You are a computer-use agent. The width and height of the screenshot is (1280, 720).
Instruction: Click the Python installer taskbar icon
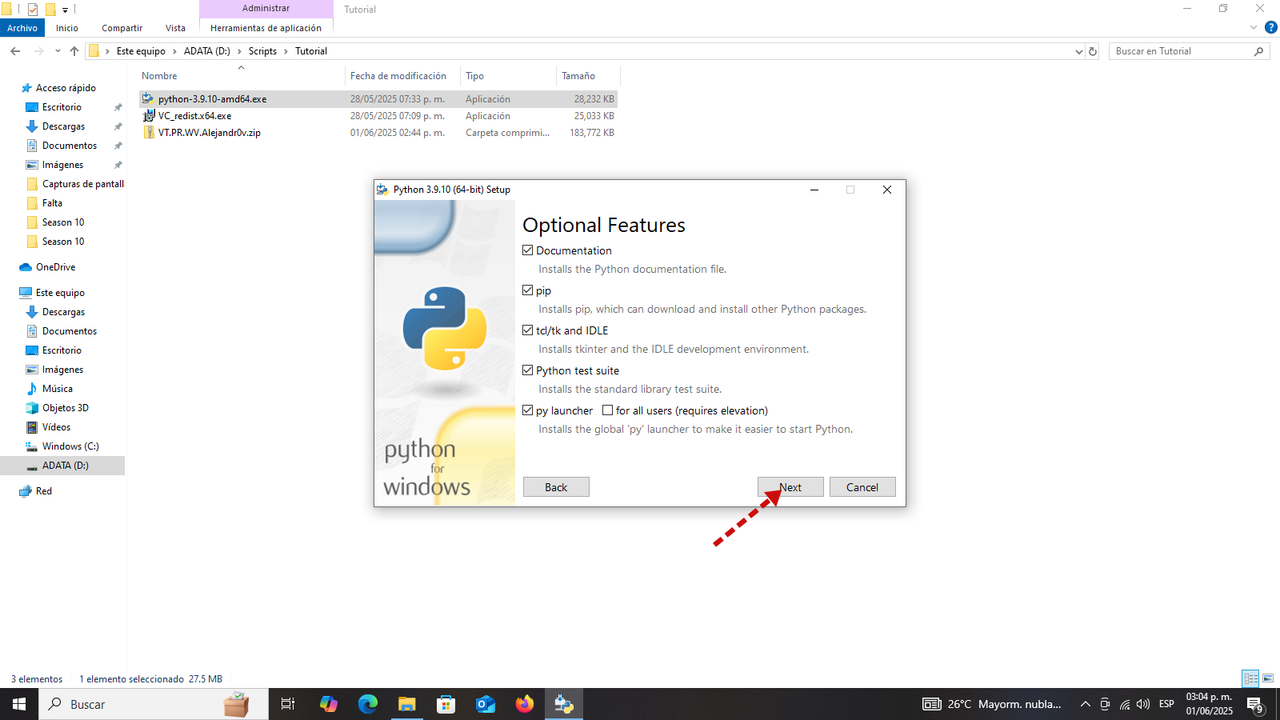coord(564,704)
